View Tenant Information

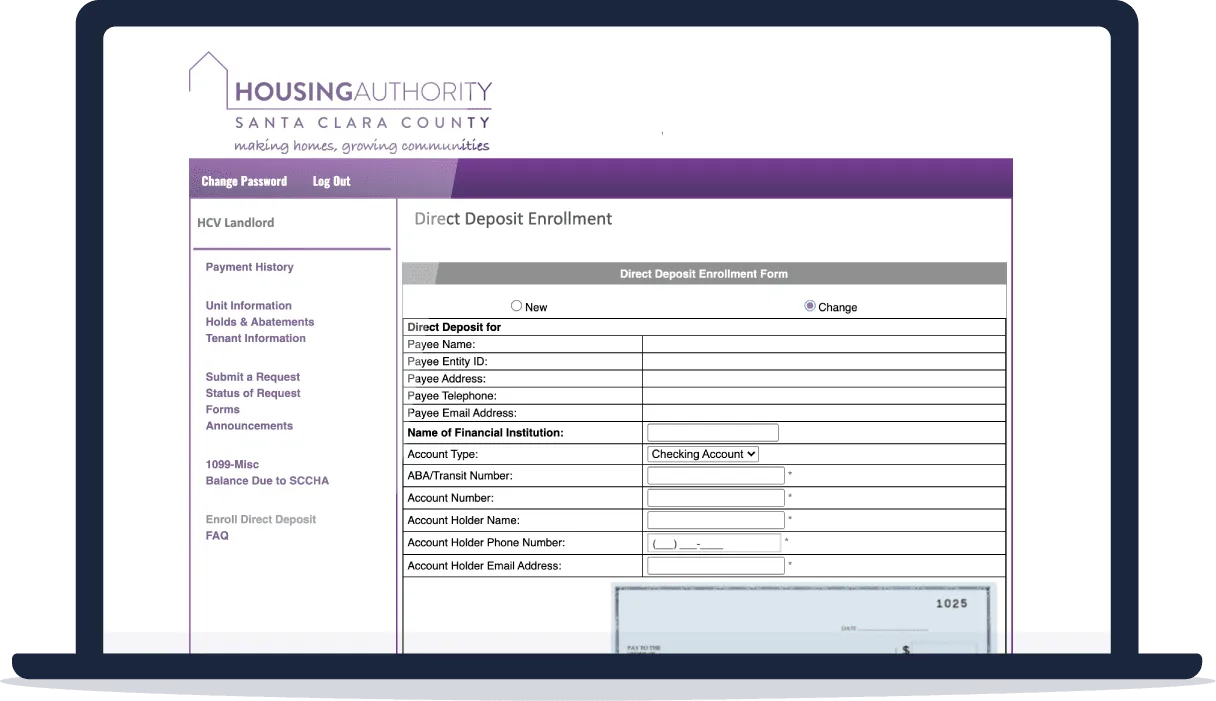coord(255,338)
